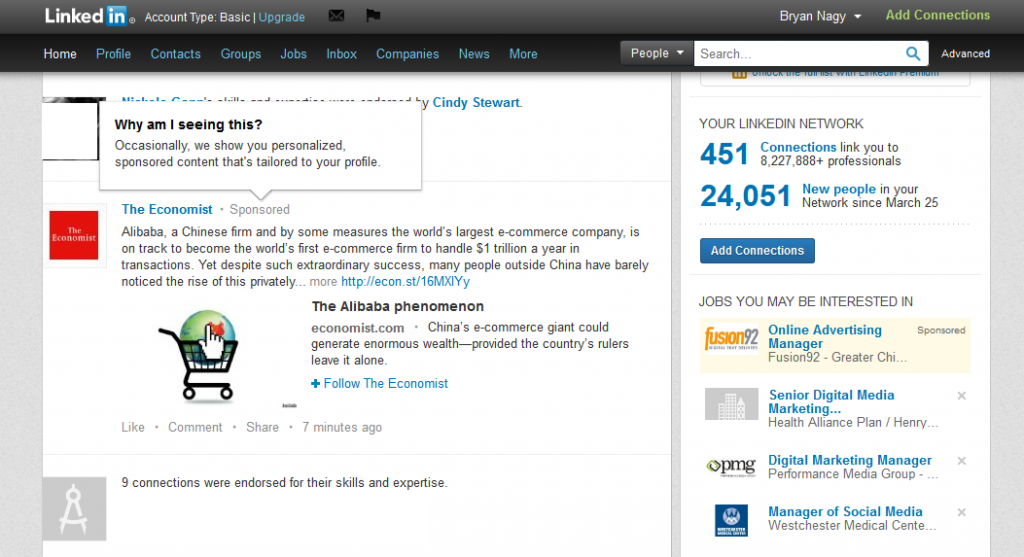The width and height of the screenshot is (1024, 557).
Task: Click Westchester Medical Center logo
Action: pyautogui.click(x=731, y=520)
